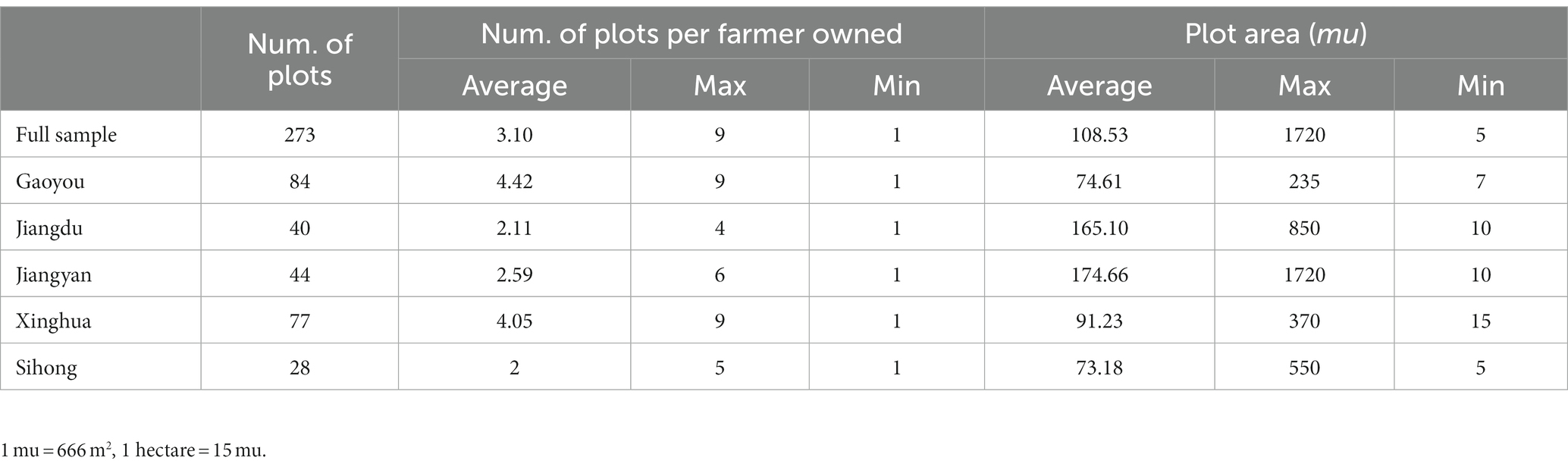Screen dimensions: 1568x470
Task: Click the Gaoyou row label
Action: point(50,182)
